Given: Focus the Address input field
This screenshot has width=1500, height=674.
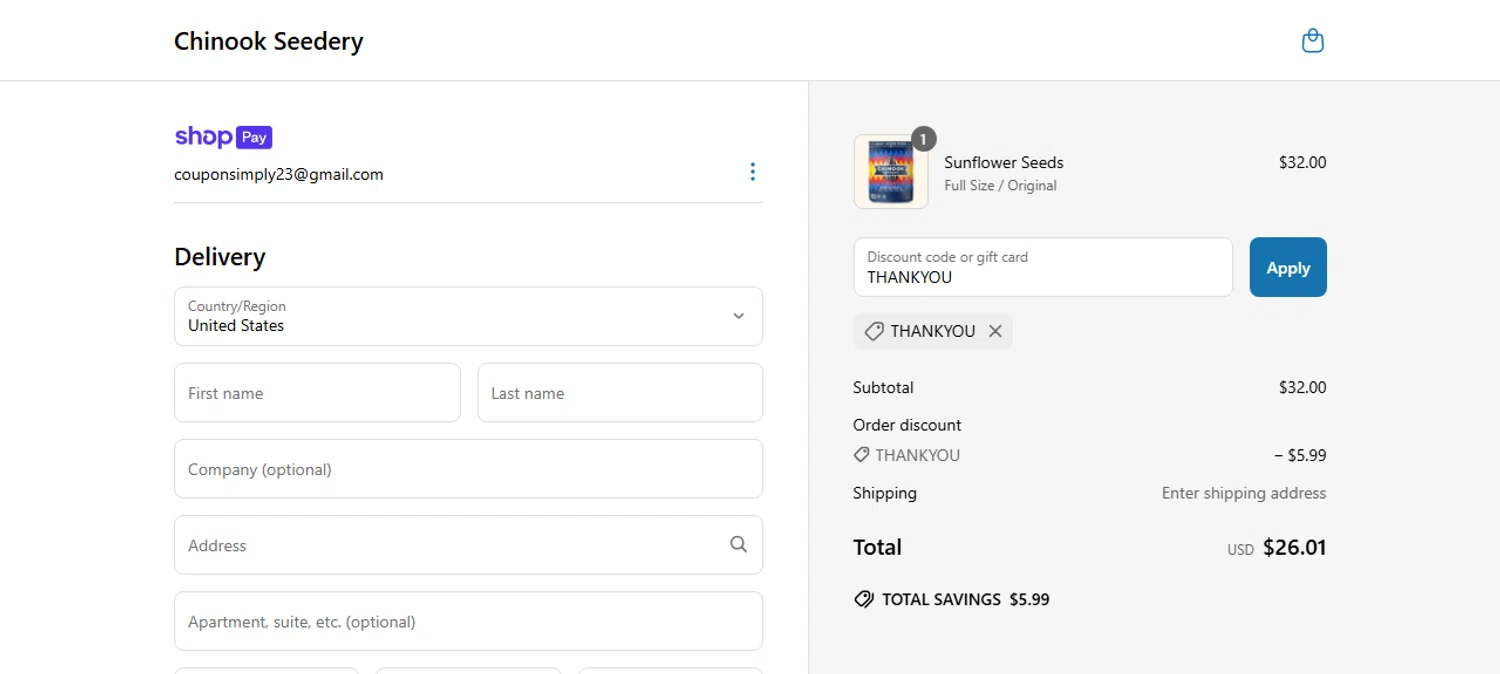Looking at the screenshot, I should (x=468, y=545).
